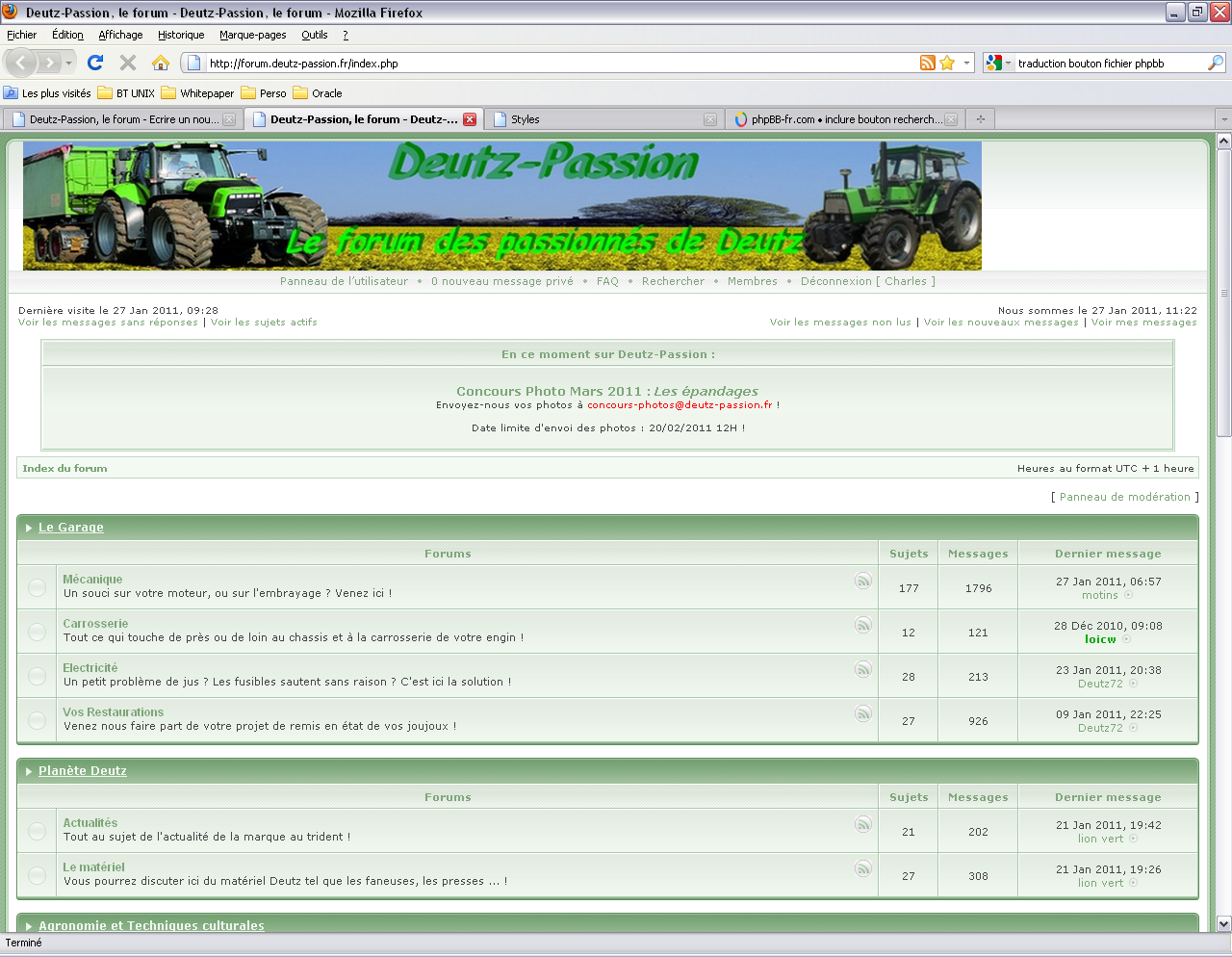Open the BT UNIX bookmarks folder
The image size is (1232, 957).
tap(126, 93)
